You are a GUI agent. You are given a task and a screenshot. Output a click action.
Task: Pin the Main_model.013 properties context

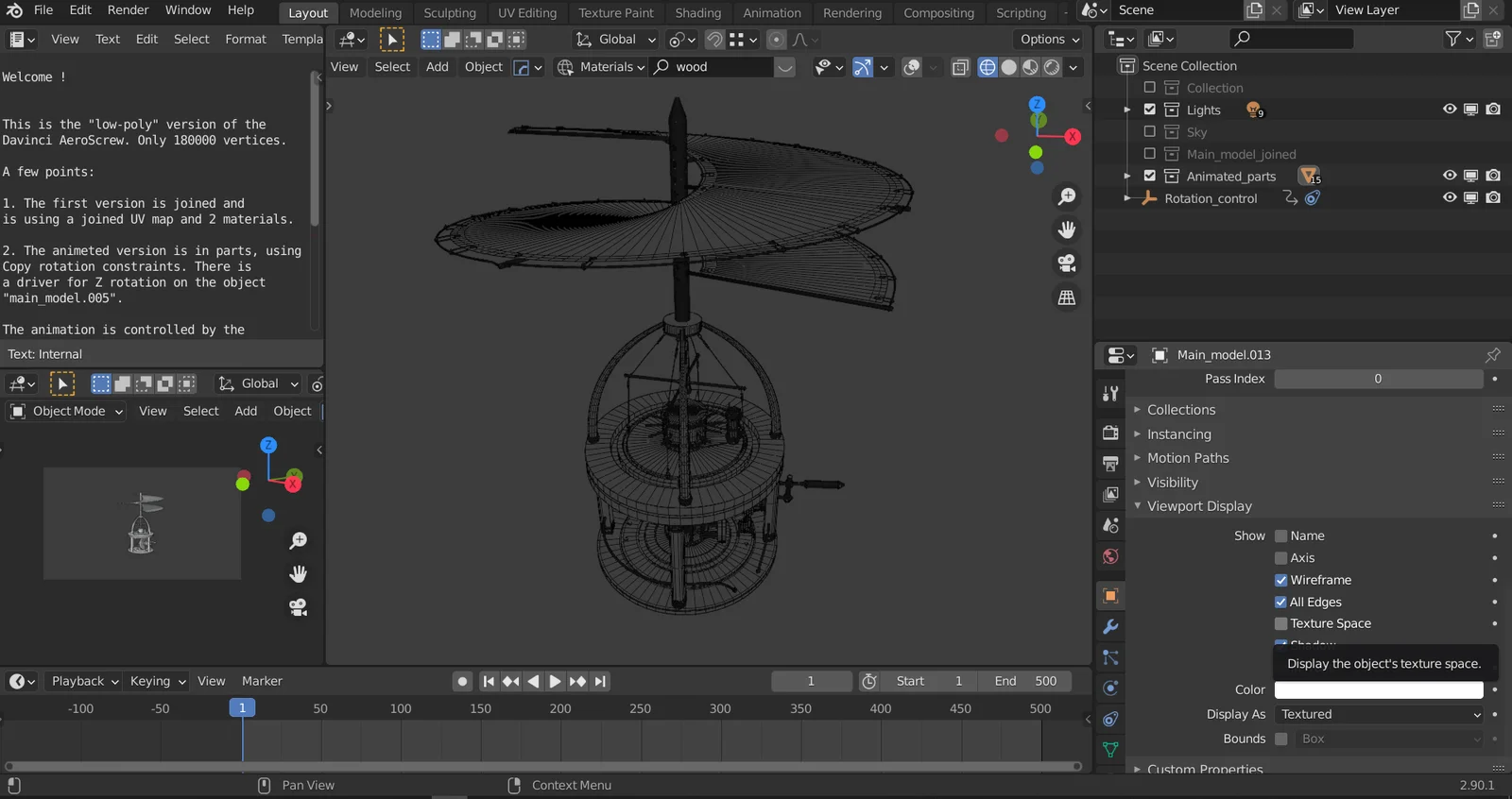pos(1492,355)
